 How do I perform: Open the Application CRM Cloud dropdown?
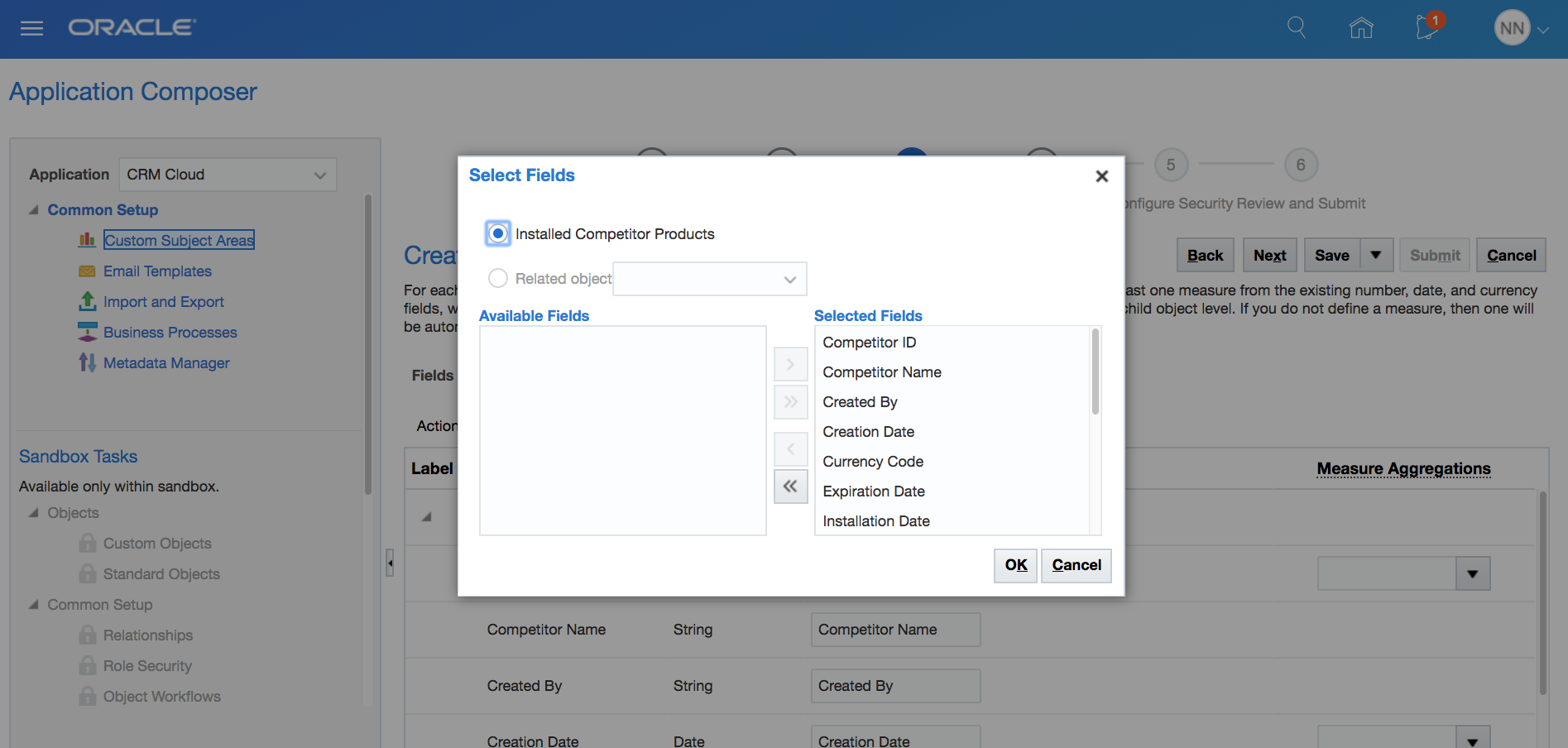(x=228, y=175)
